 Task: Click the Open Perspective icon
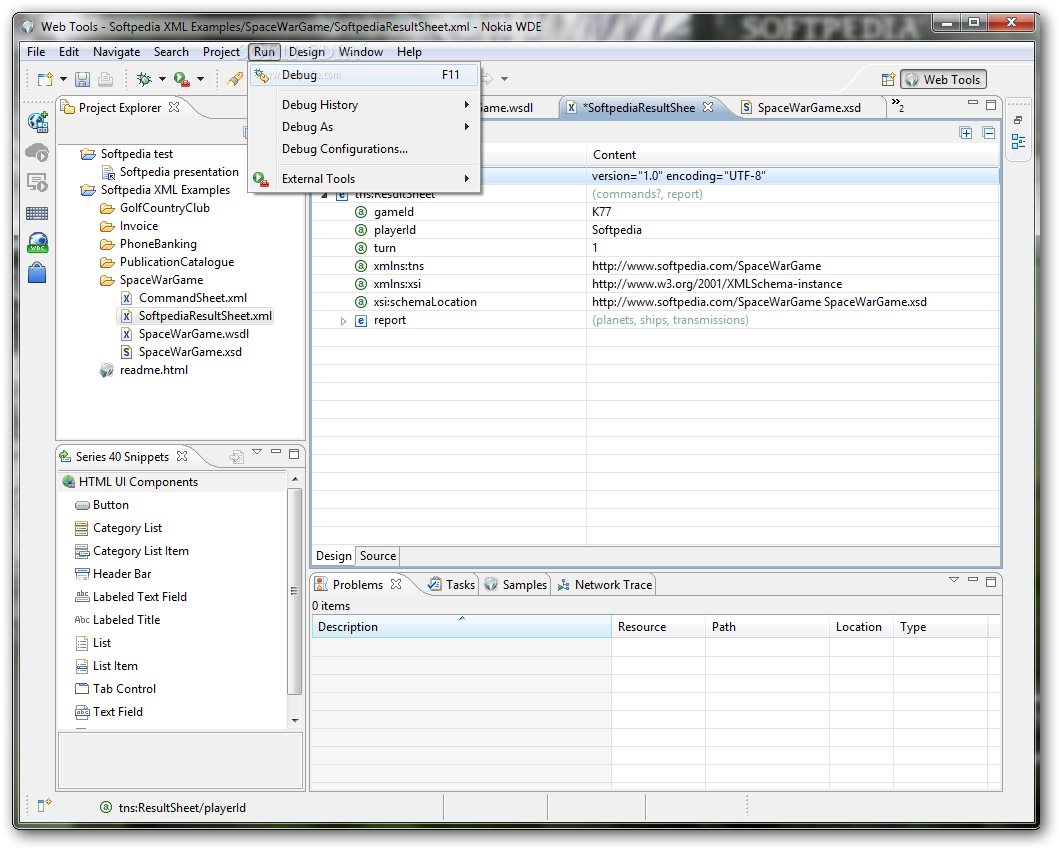point(888,79)
